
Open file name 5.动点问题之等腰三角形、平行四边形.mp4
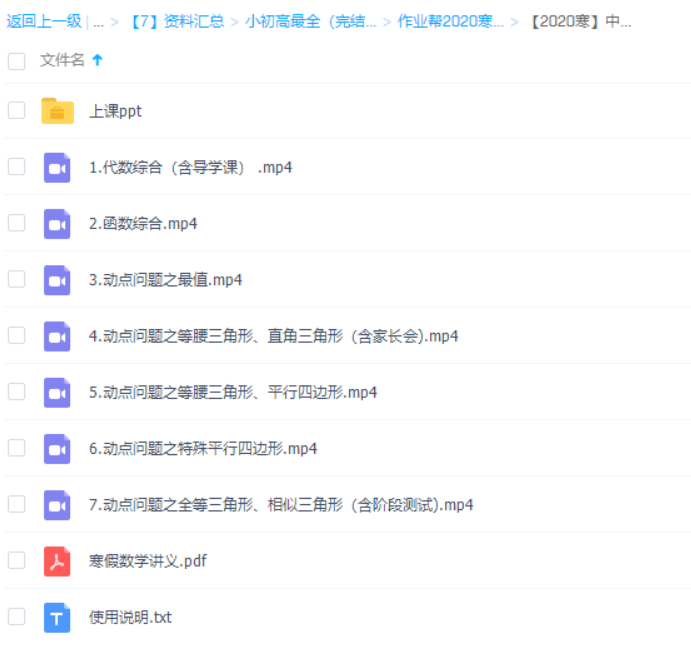[233, 393]
